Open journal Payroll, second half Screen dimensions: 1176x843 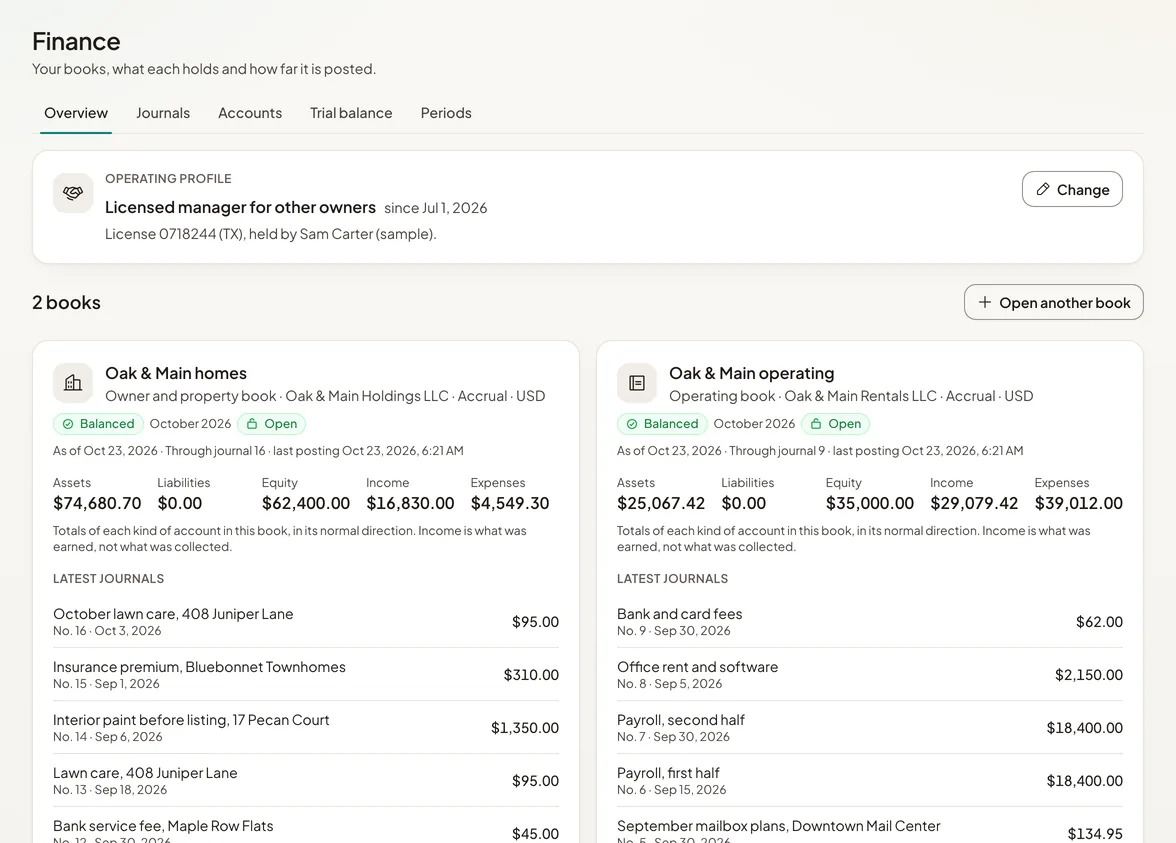pos(870,728)
